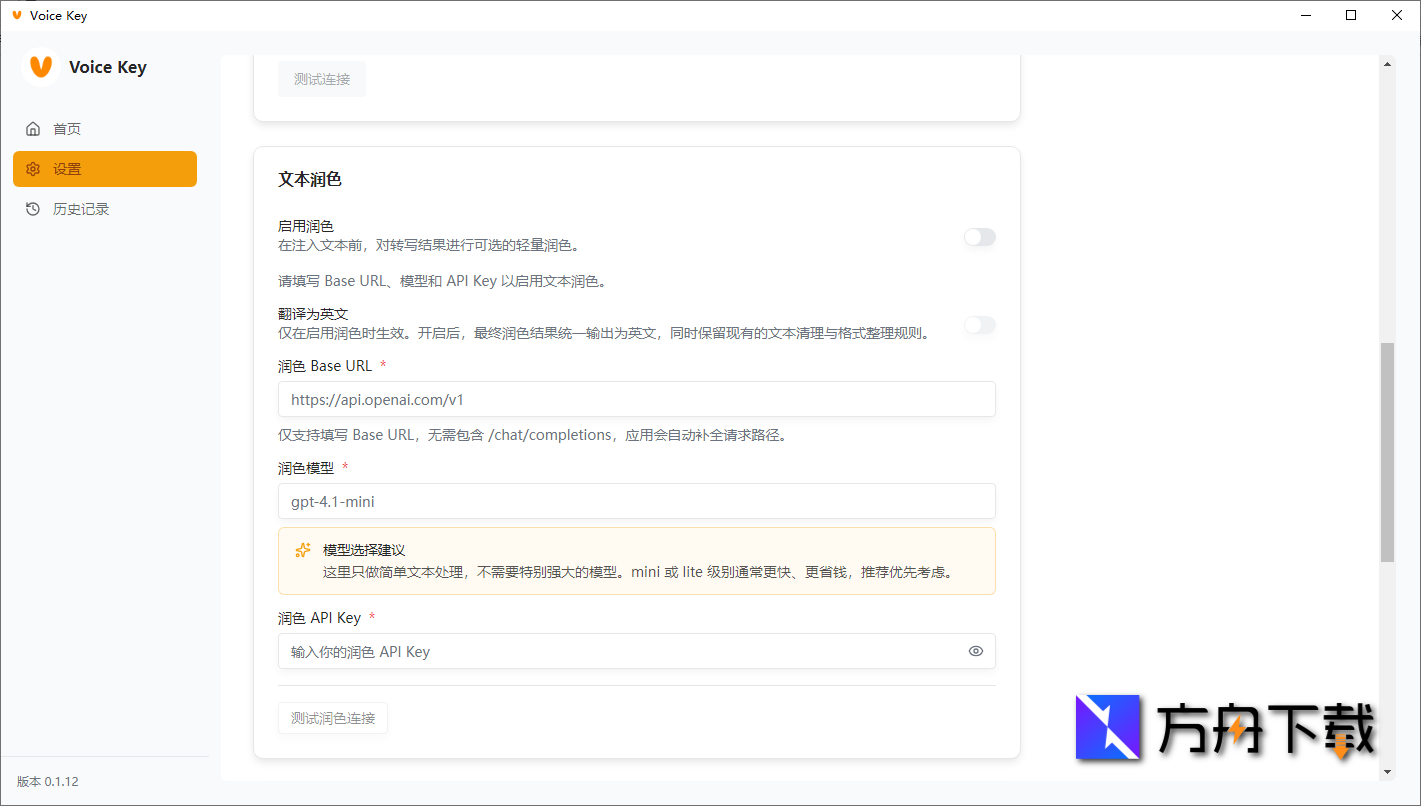Screen dimensions: 1421x806
Task: Click the gear icon on the 设置 entry
Action: pyautogui.click(x=33, y=168)
